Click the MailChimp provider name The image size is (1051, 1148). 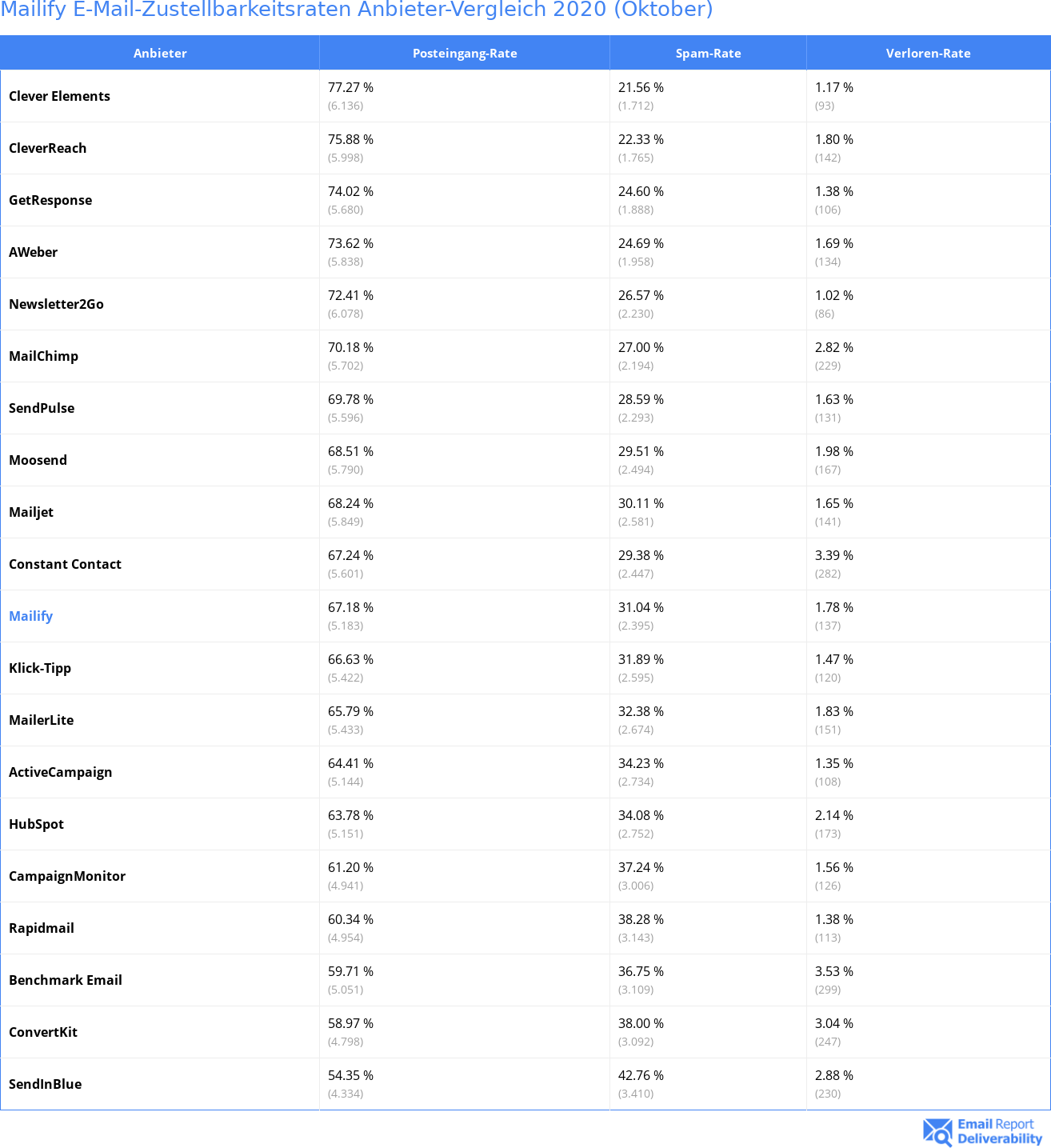tap(43, 356)
